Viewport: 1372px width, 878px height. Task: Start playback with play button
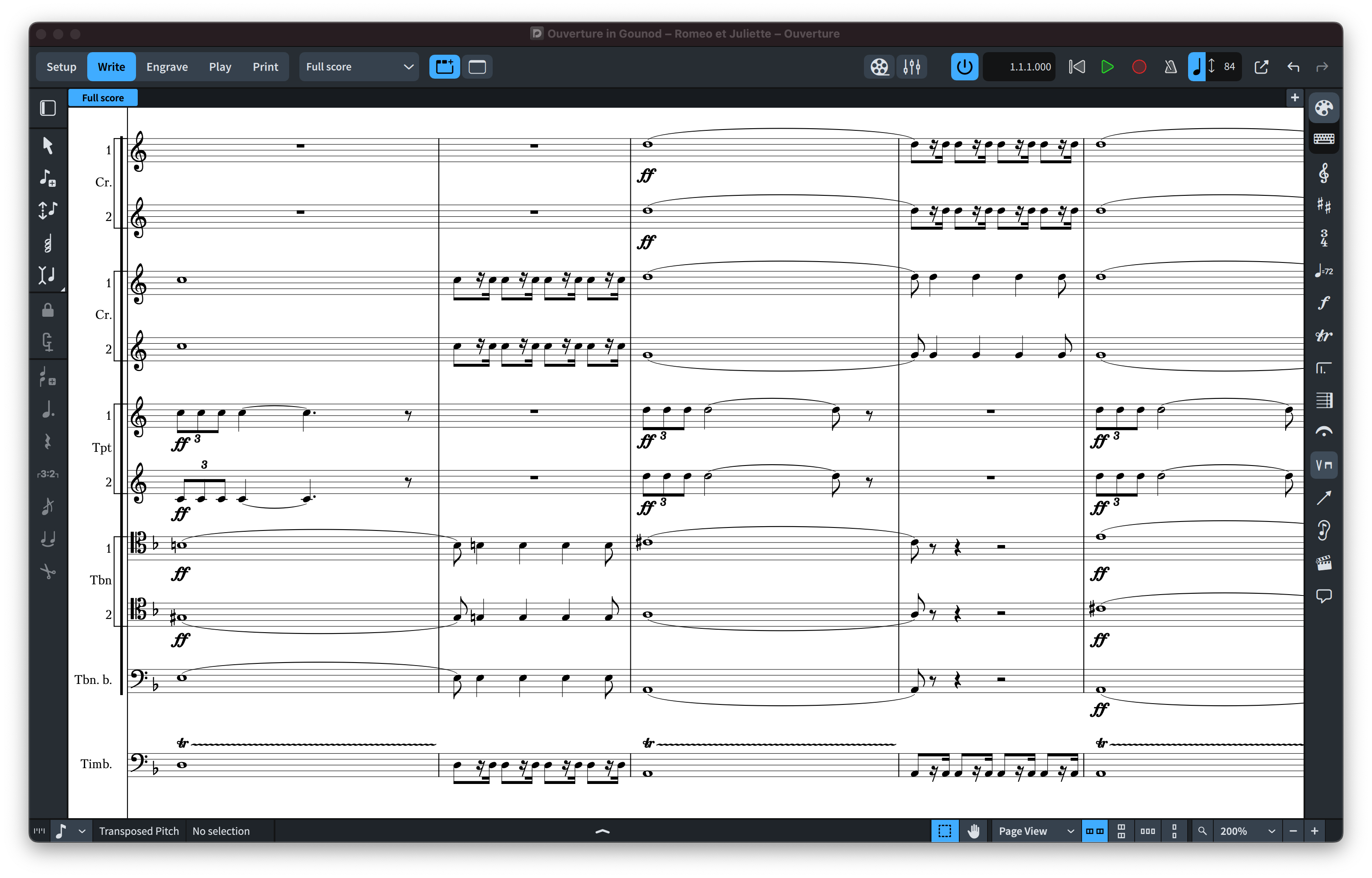point(1107,67)
